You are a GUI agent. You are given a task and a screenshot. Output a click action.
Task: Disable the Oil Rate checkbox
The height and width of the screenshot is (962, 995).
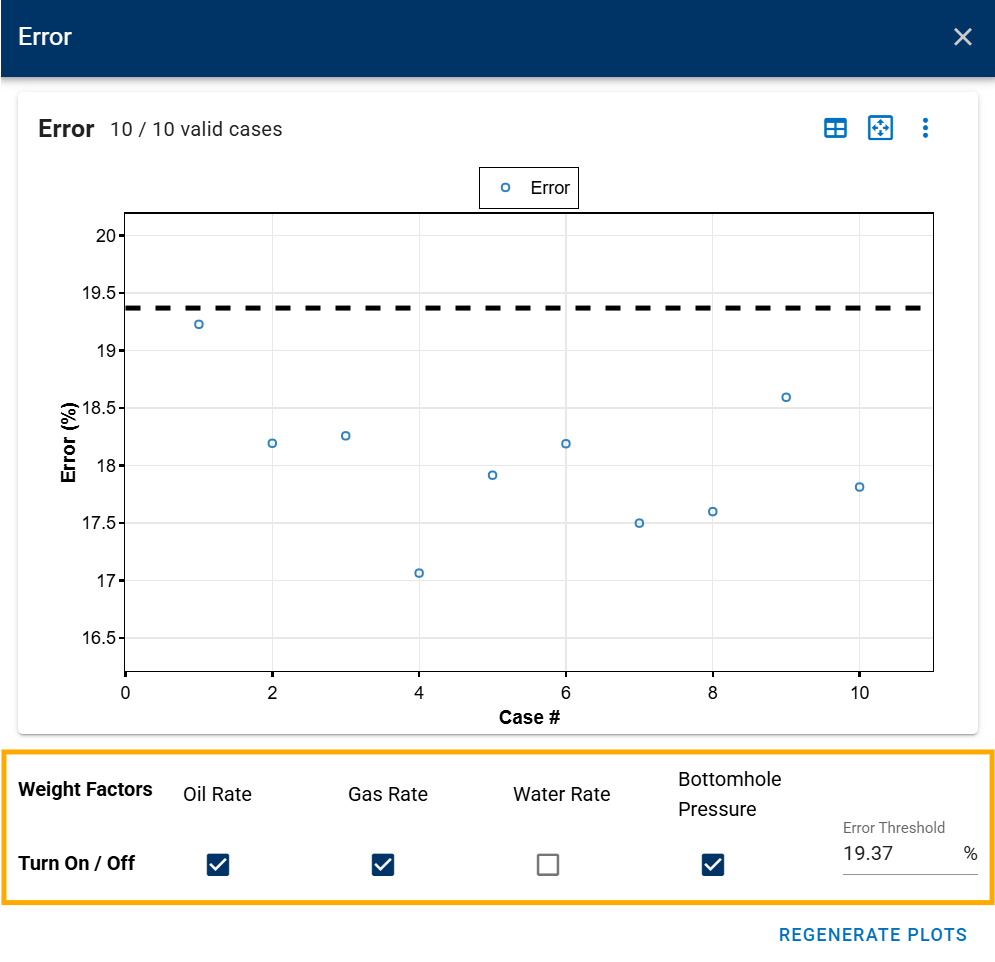218,864
